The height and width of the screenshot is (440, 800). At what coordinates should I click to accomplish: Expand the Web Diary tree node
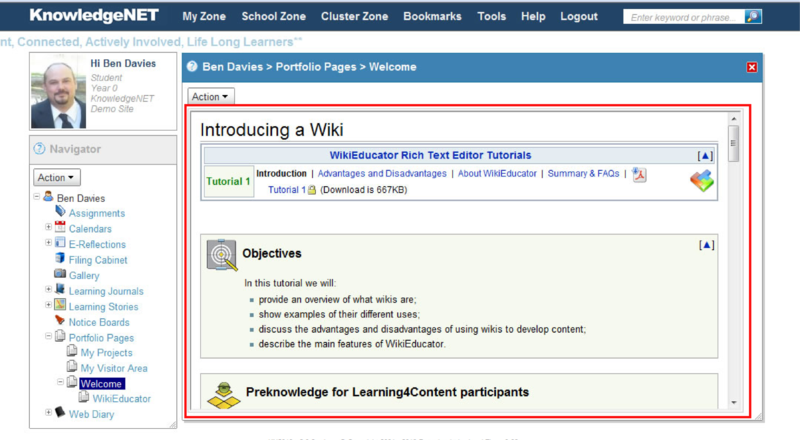tap(48, 412)
